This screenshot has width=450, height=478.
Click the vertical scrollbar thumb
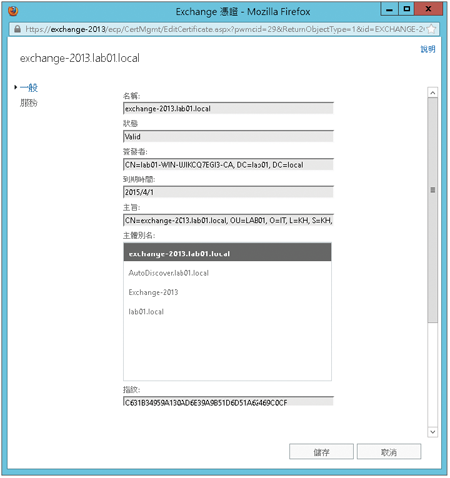tap(433, 210)
